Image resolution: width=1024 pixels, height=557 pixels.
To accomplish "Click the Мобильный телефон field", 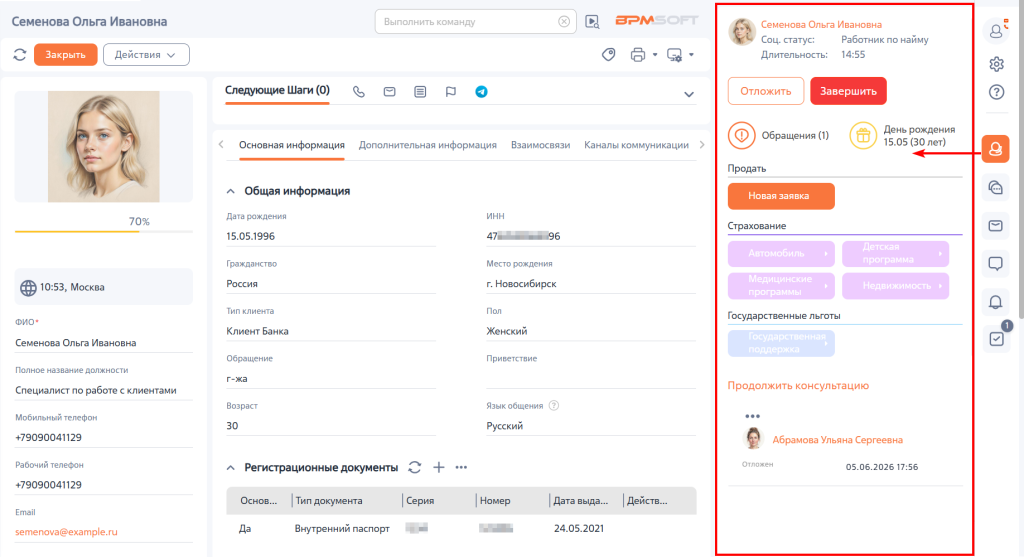I will click(x=104, y=438).
